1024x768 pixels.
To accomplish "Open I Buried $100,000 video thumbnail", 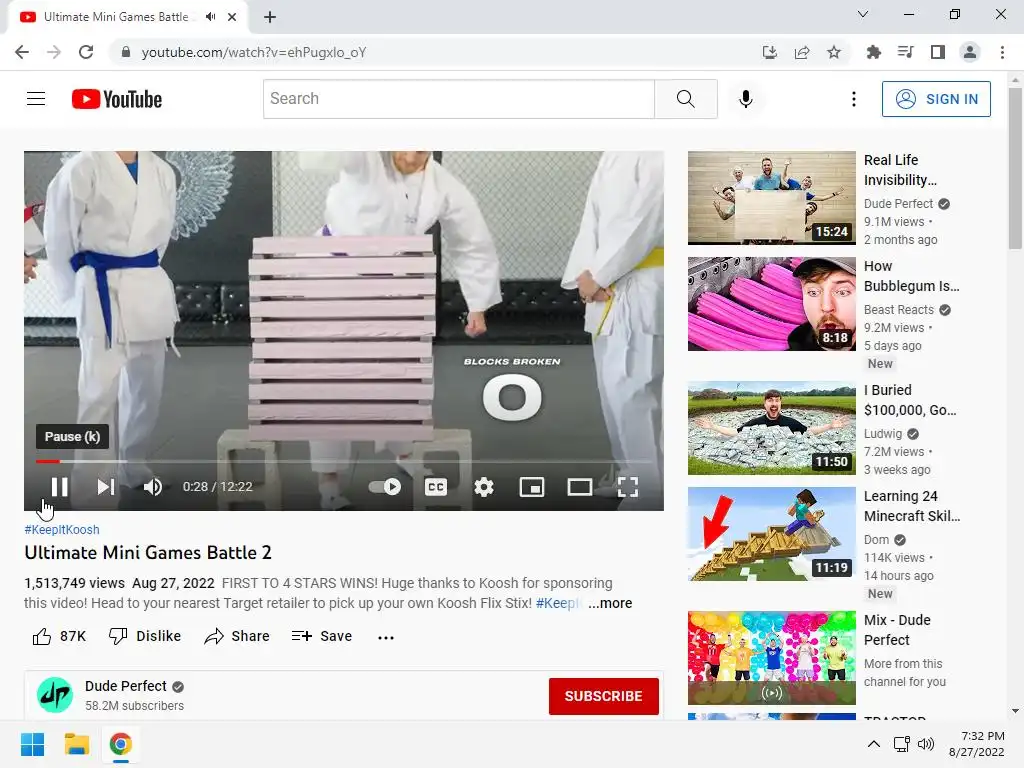I will pos(771,428).
